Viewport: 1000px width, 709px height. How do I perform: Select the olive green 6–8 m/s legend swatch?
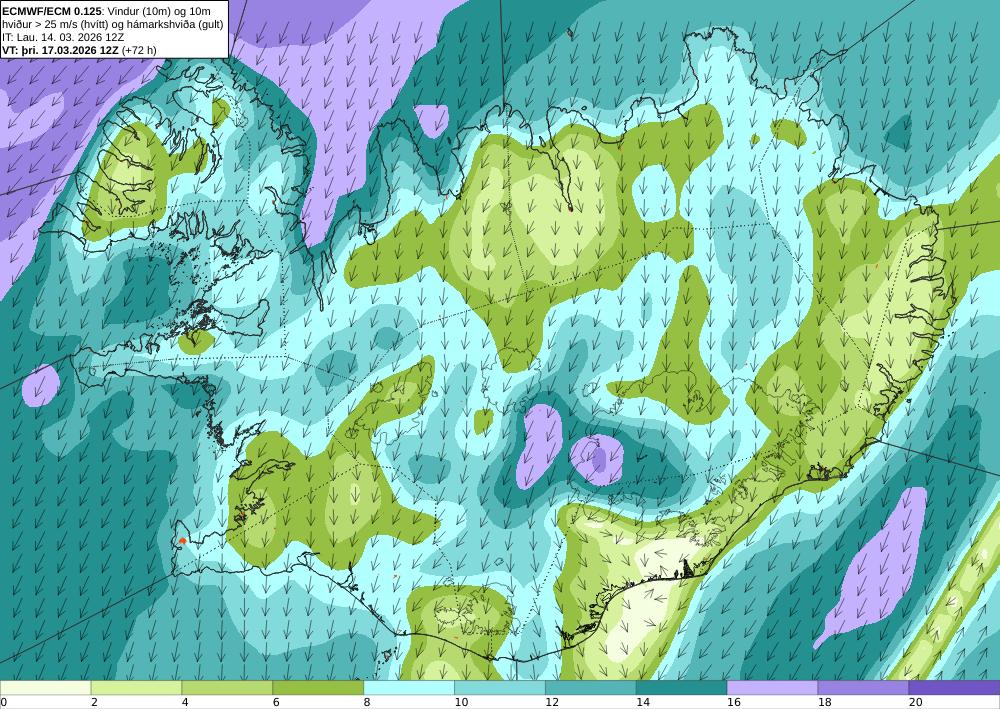coord(318,687)
